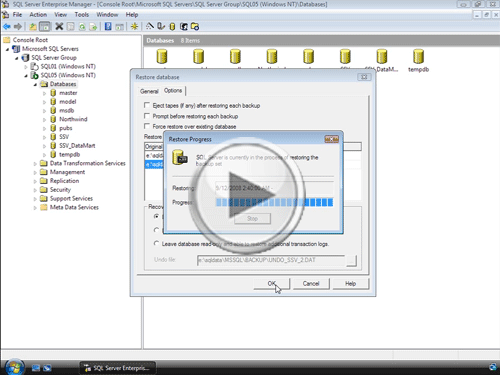Select Console Root in the tree

click(30, 40)
